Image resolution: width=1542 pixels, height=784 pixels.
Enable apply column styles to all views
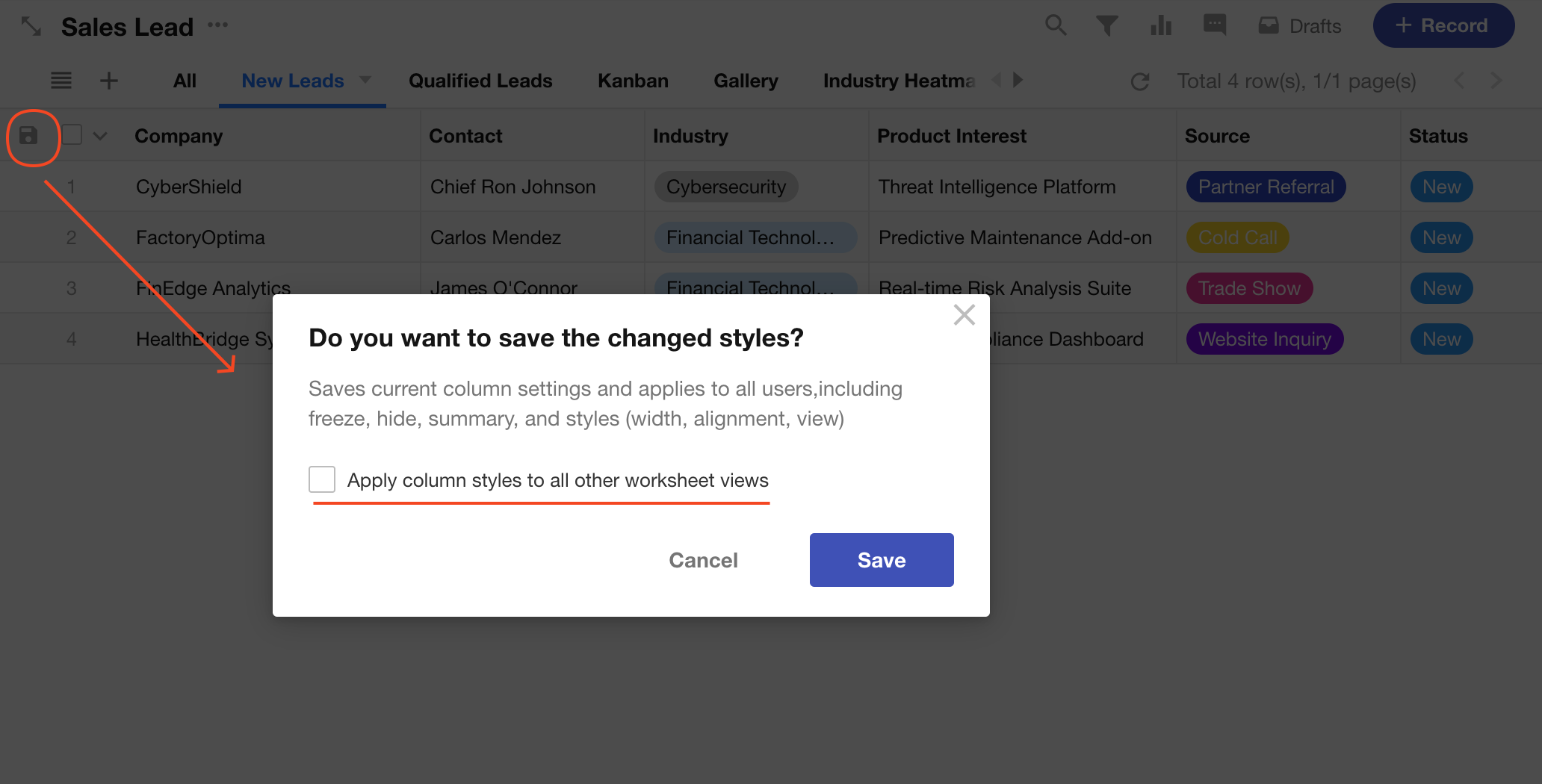(322, 479)
